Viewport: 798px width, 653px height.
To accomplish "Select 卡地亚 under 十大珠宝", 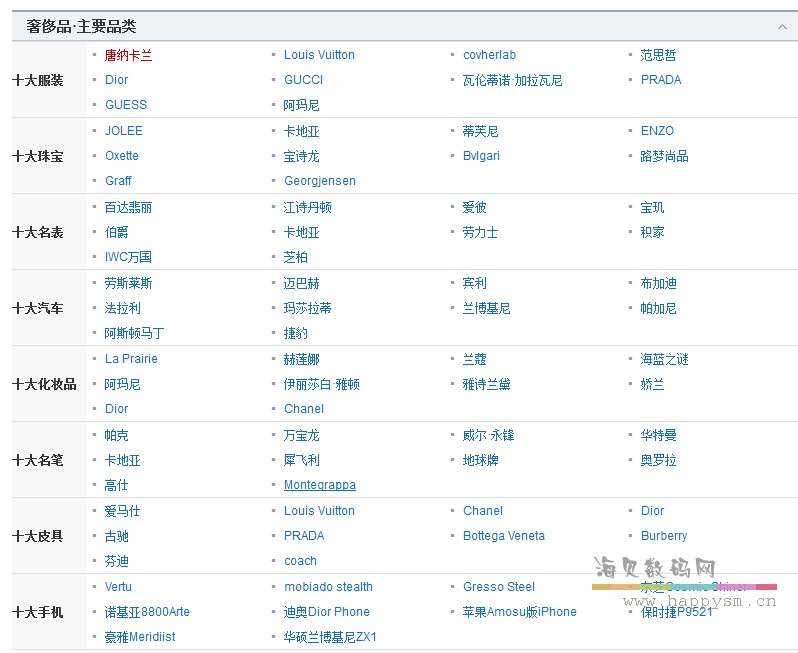I will (x=301, y=131).
